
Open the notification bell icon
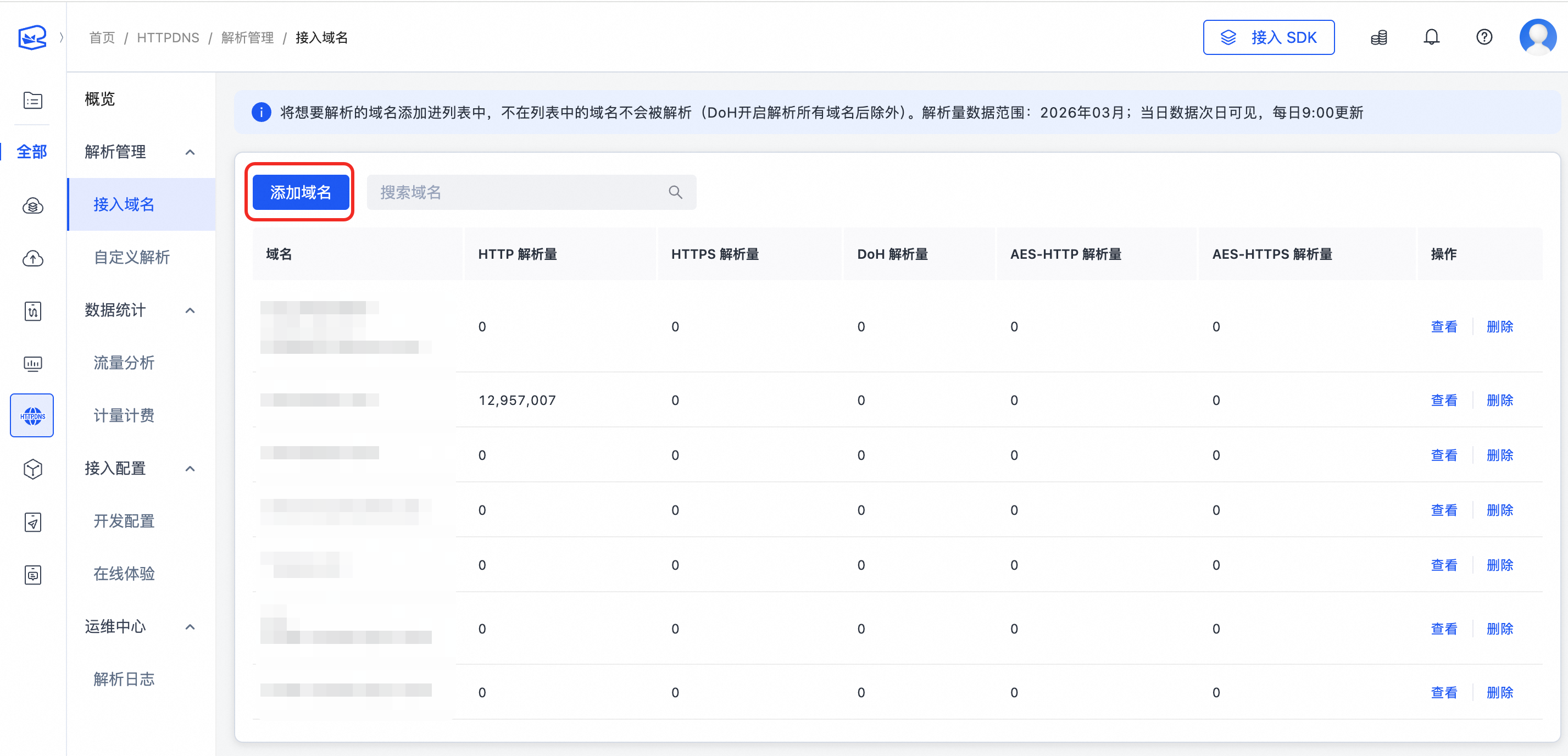click(x=1431, y=38)
